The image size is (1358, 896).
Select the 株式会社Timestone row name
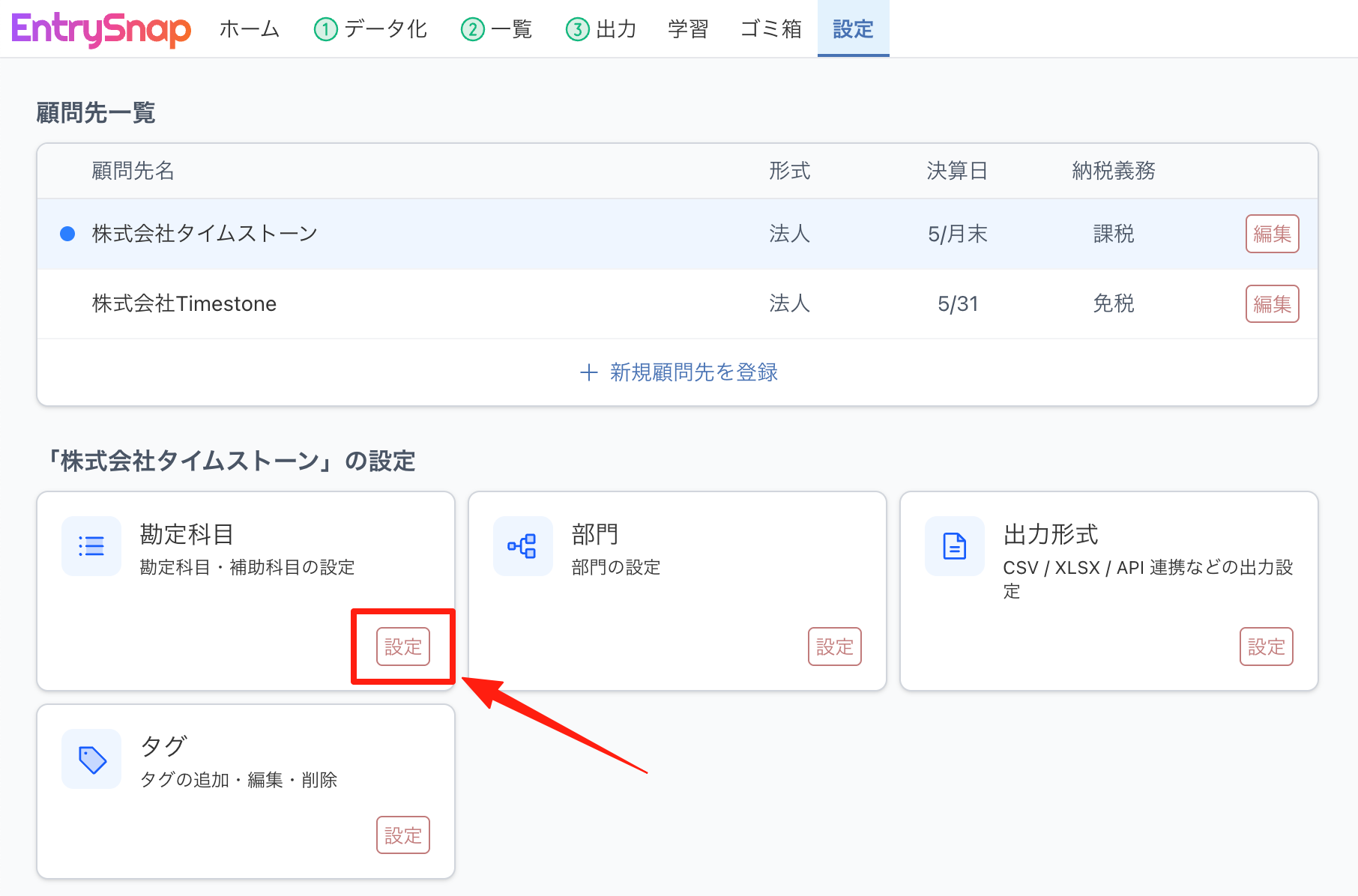point(184,304)
